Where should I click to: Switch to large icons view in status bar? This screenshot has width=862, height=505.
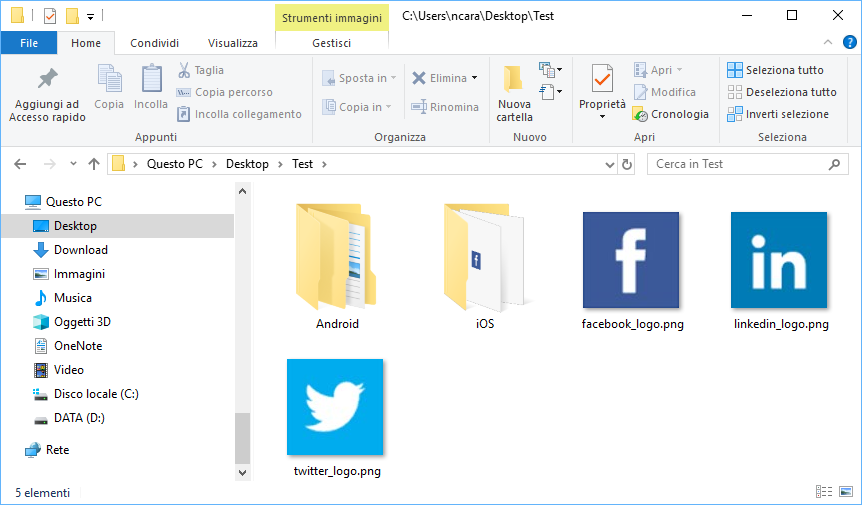846,491
